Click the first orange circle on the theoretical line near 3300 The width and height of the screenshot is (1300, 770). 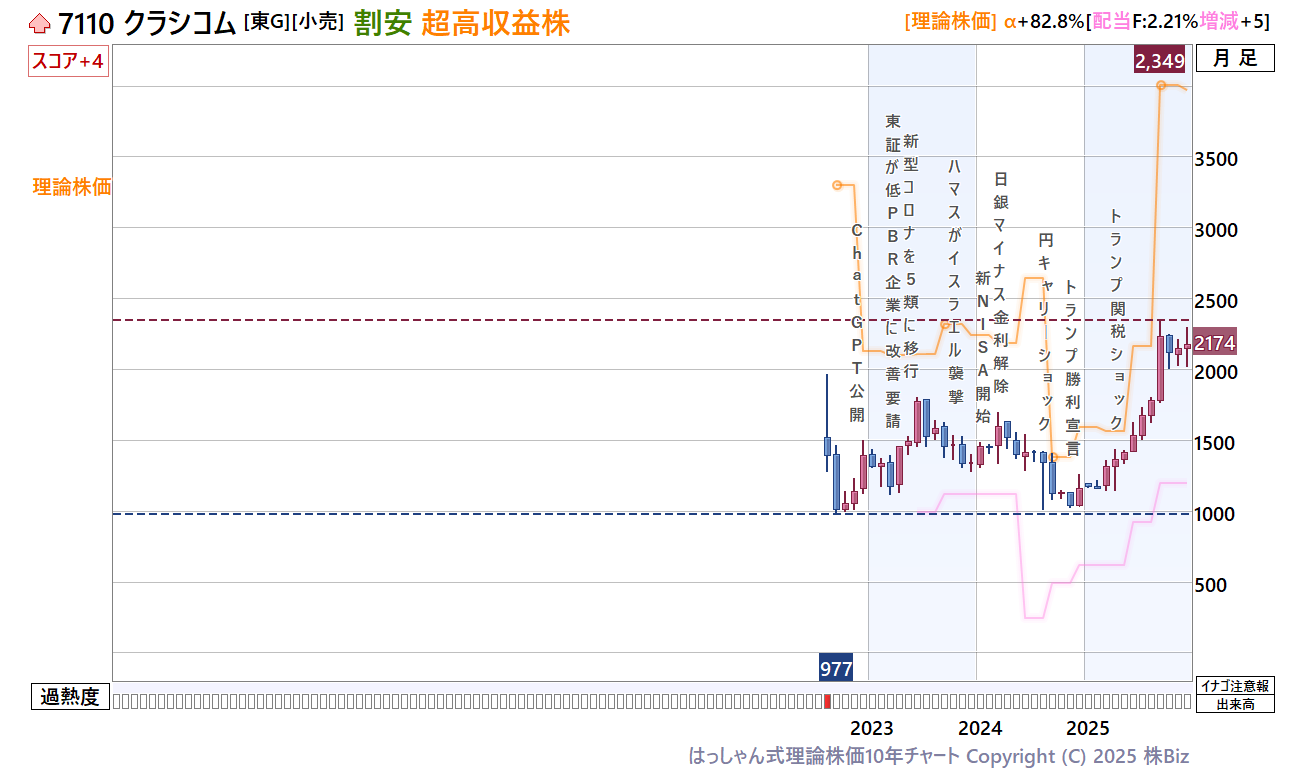(x=837, y=185)
